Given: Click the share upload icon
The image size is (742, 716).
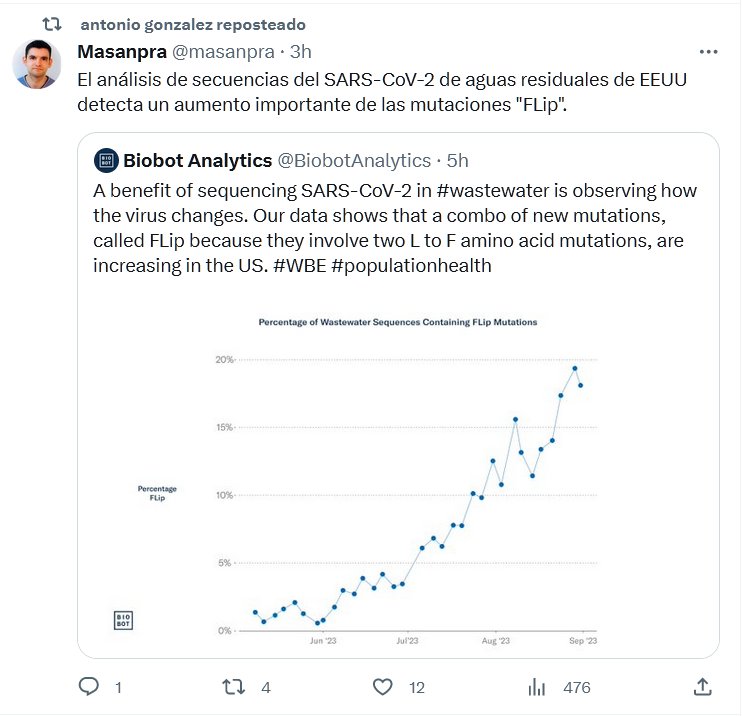Looking at the screenshot, I should pos(703,687).
